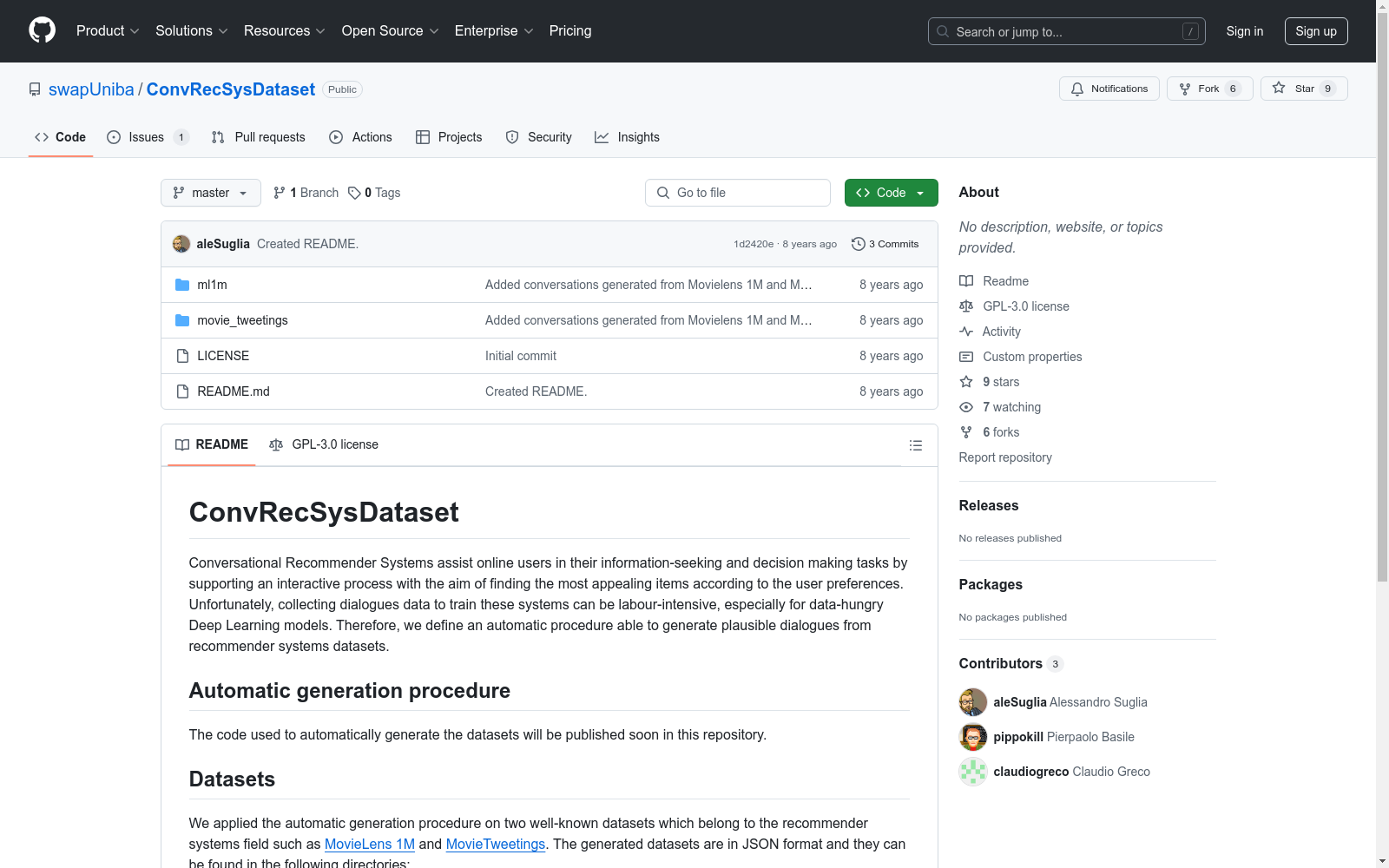
Task: Open the GPL-3.0 license link in About
Action: coord(1014,306)
